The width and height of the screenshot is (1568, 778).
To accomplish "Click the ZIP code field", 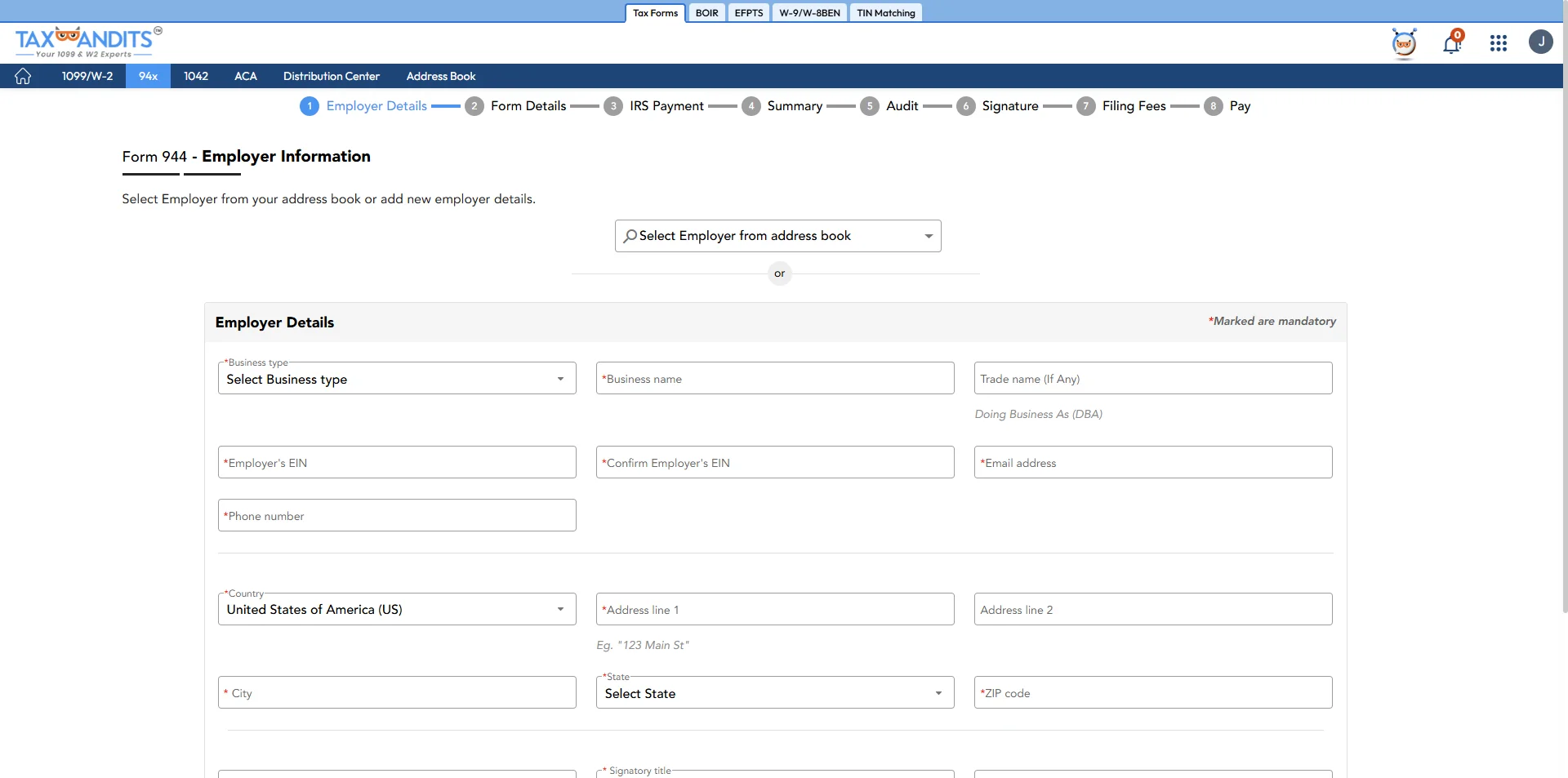I will pos(1153,693).
